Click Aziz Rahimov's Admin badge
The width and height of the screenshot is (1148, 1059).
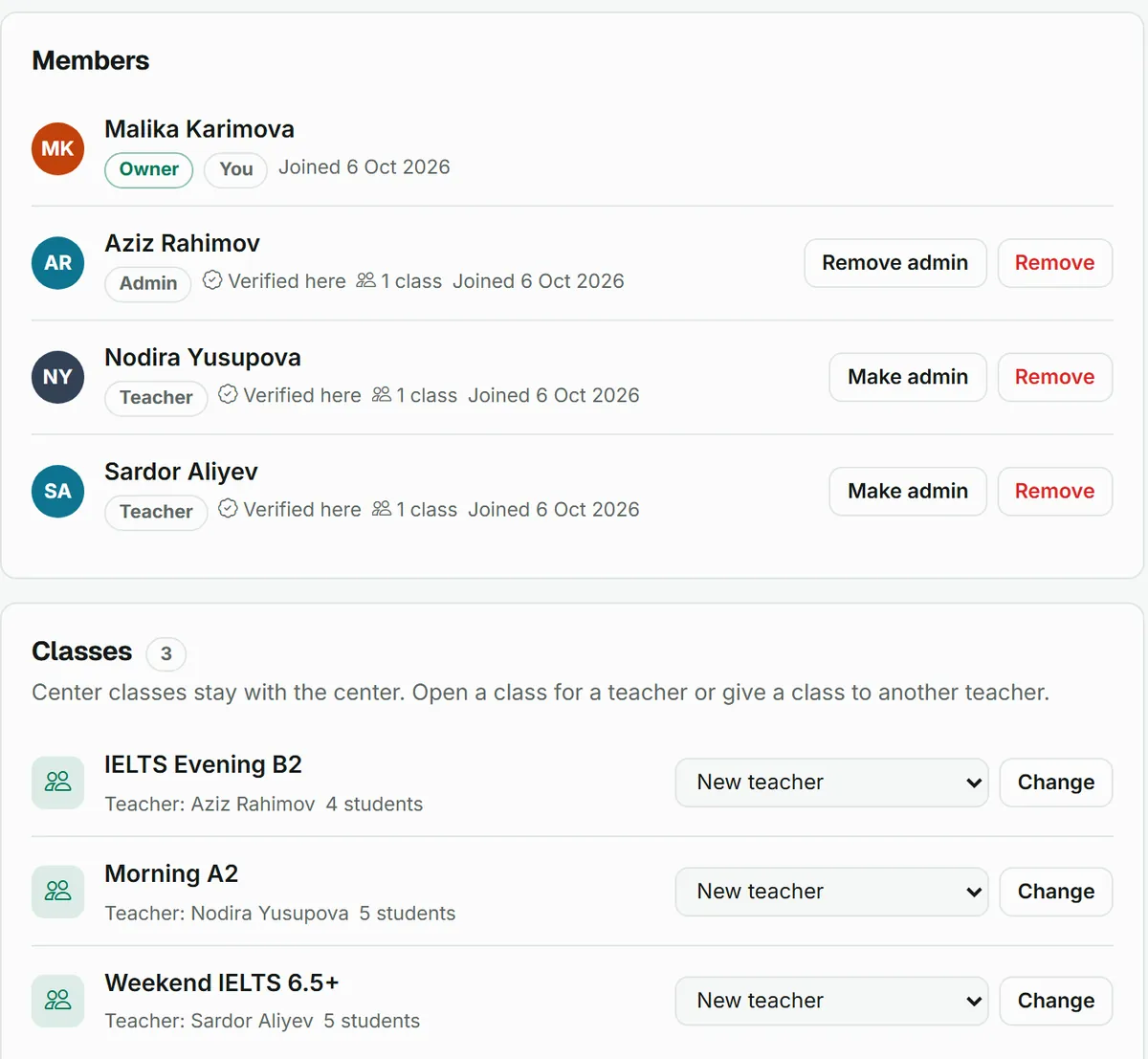(x=148, y=283)
